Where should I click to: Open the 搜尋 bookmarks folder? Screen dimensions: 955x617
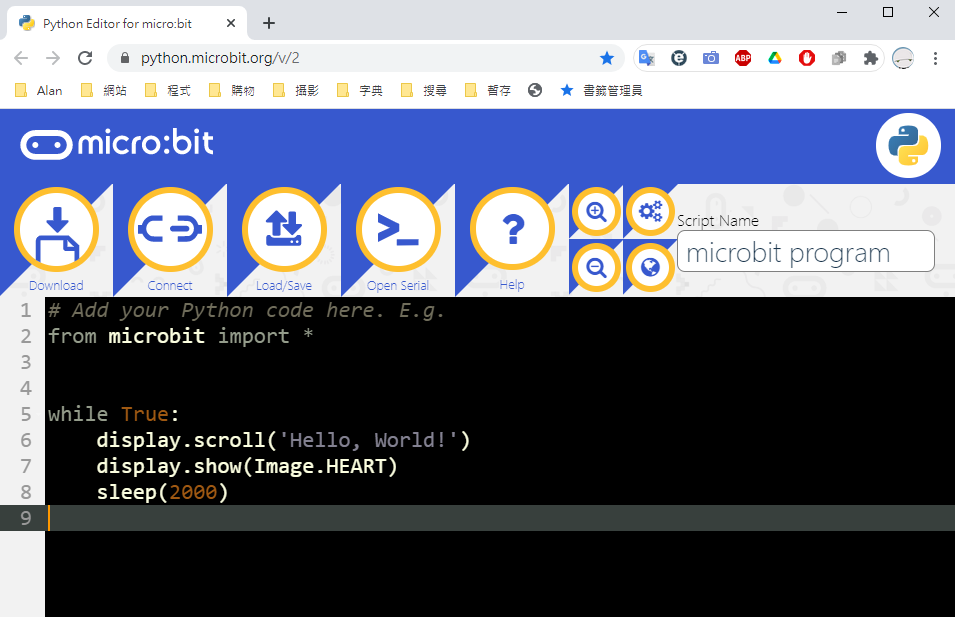click(x=423, y=91)
